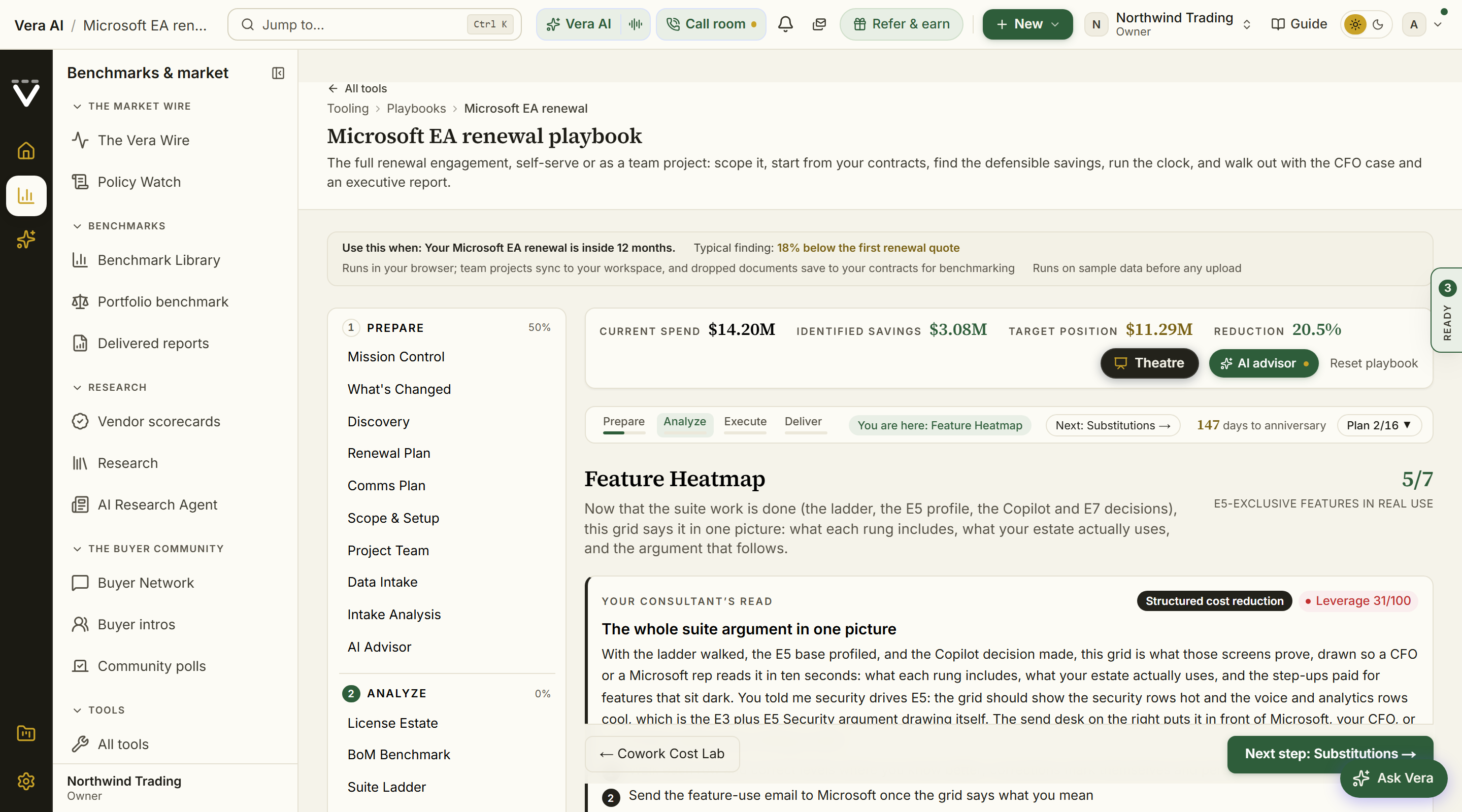Switch to light theme sun toggle
This screenshot has width=1462, height=812.
[1355, 24]
